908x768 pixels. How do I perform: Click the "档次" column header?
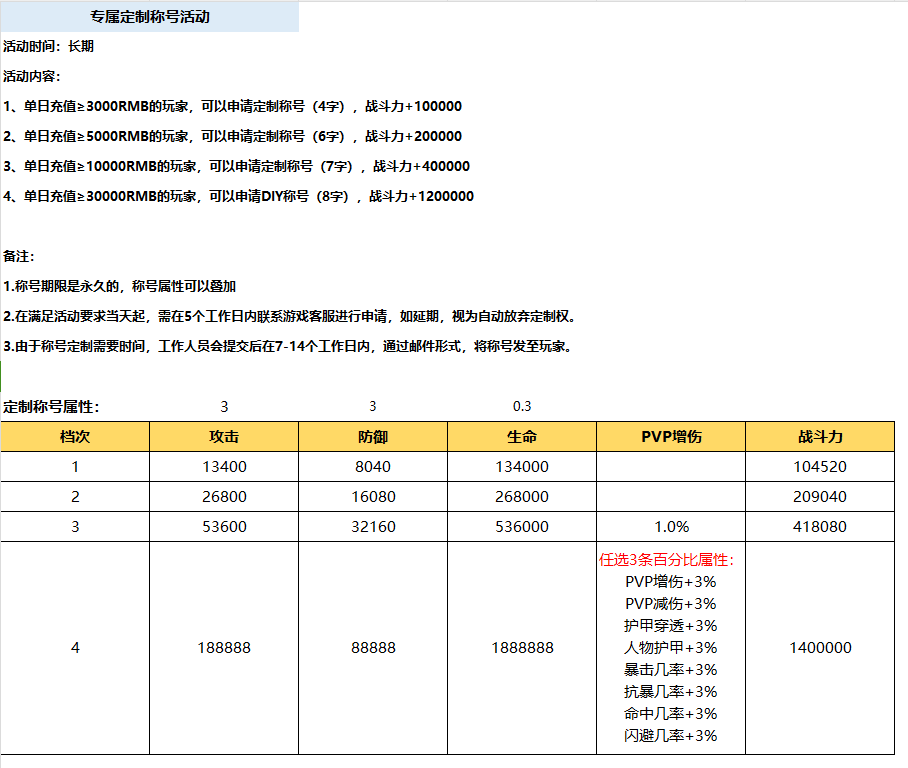click(x=75, y=437)
